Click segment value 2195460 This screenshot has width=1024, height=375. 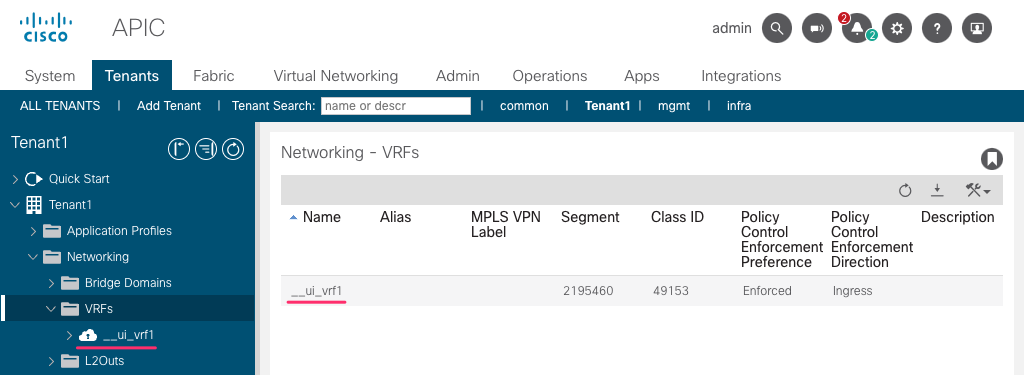pos(588,291)
